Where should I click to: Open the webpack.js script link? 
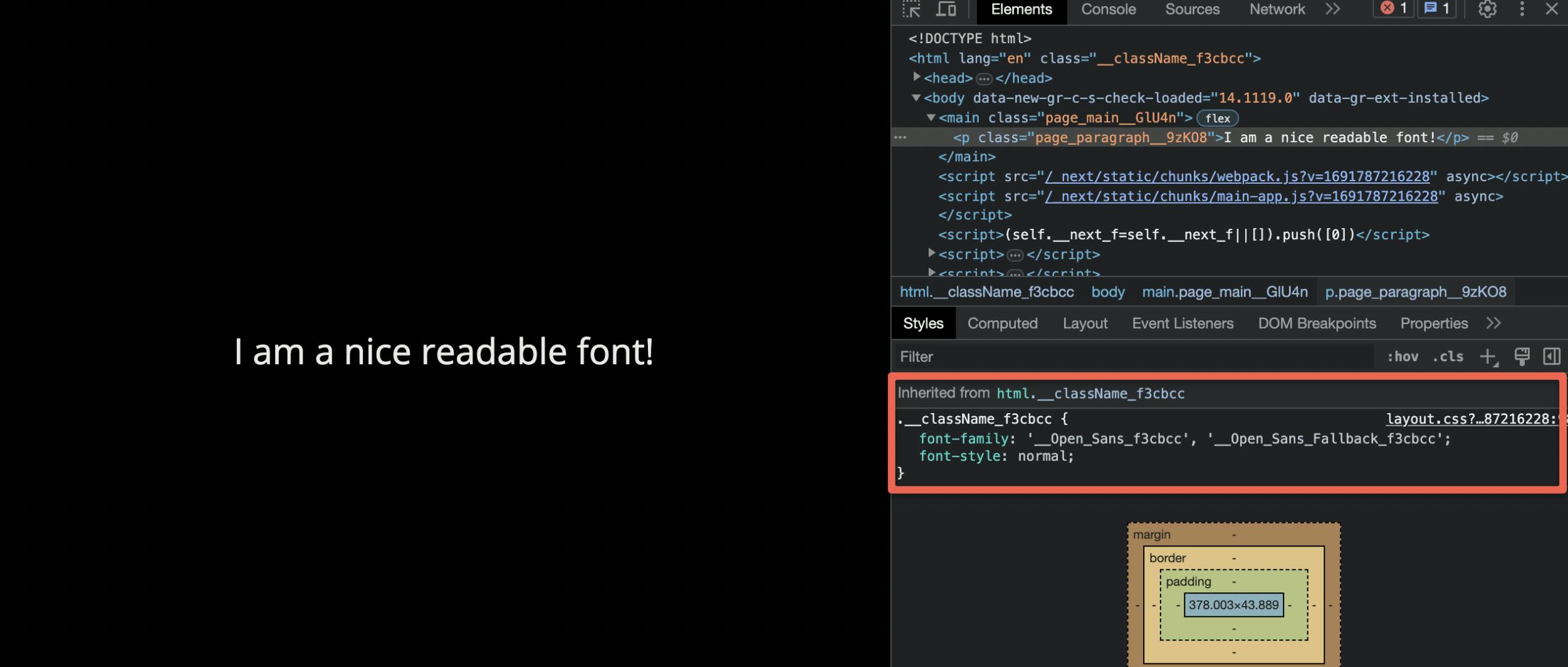pos(1237,177)
